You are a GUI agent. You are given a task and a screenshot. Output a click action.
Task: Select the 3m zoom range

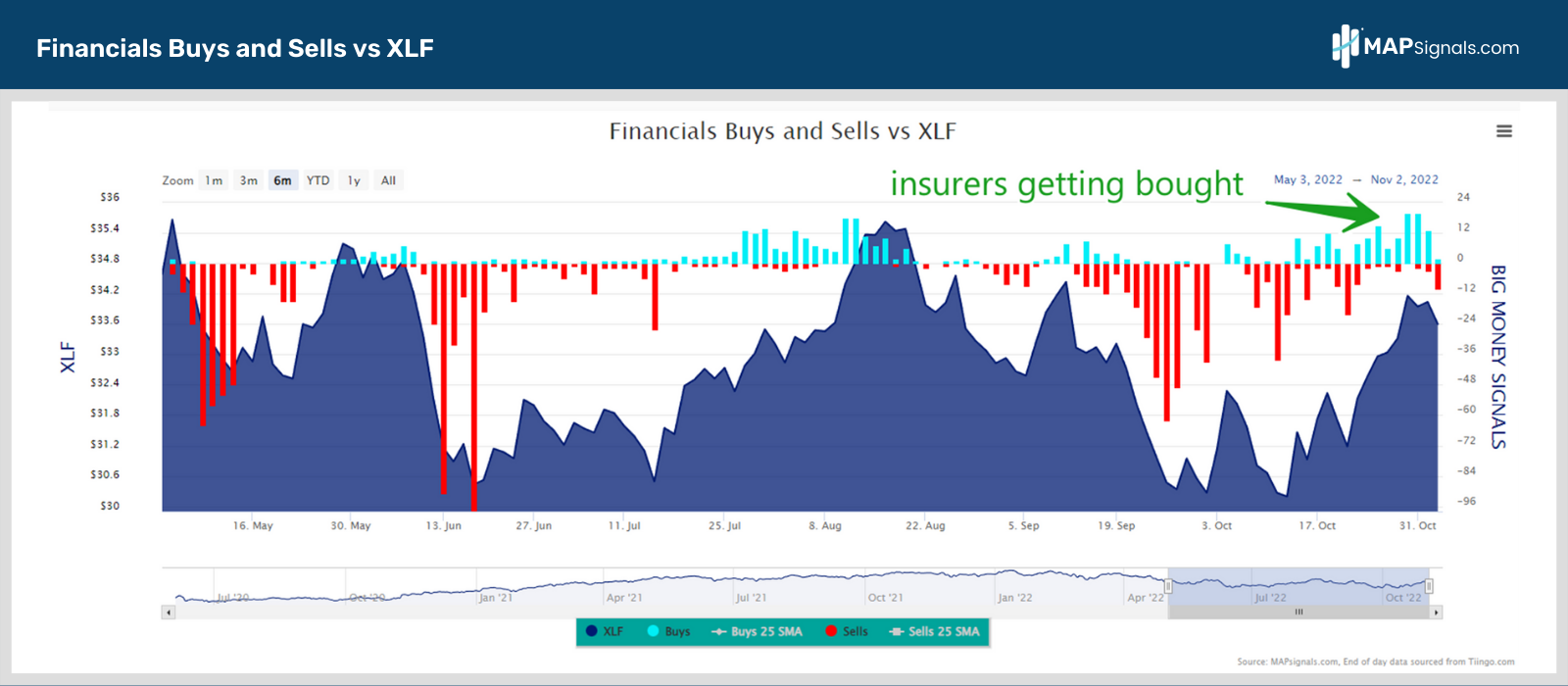(249, 180)
